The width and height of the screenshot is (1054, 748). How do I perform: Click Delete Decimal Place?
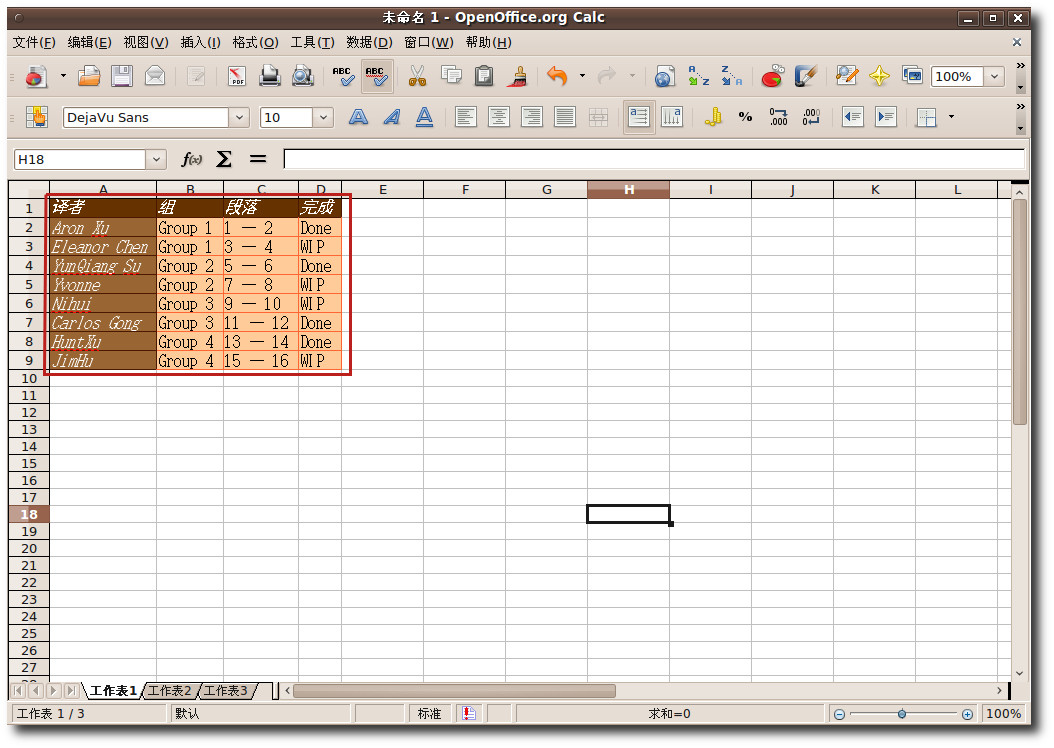pos(811,118)
